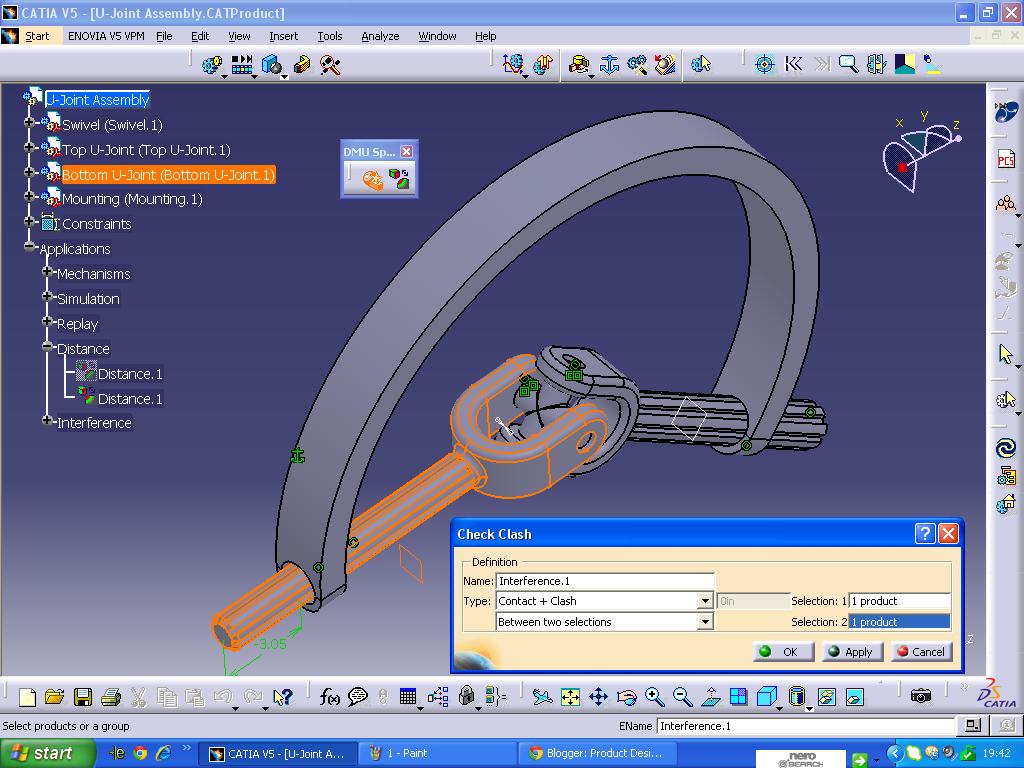
Task: Click the camera capture icon on the bottom toolbar
Action: pyautogui.click(x=921, y=695)
